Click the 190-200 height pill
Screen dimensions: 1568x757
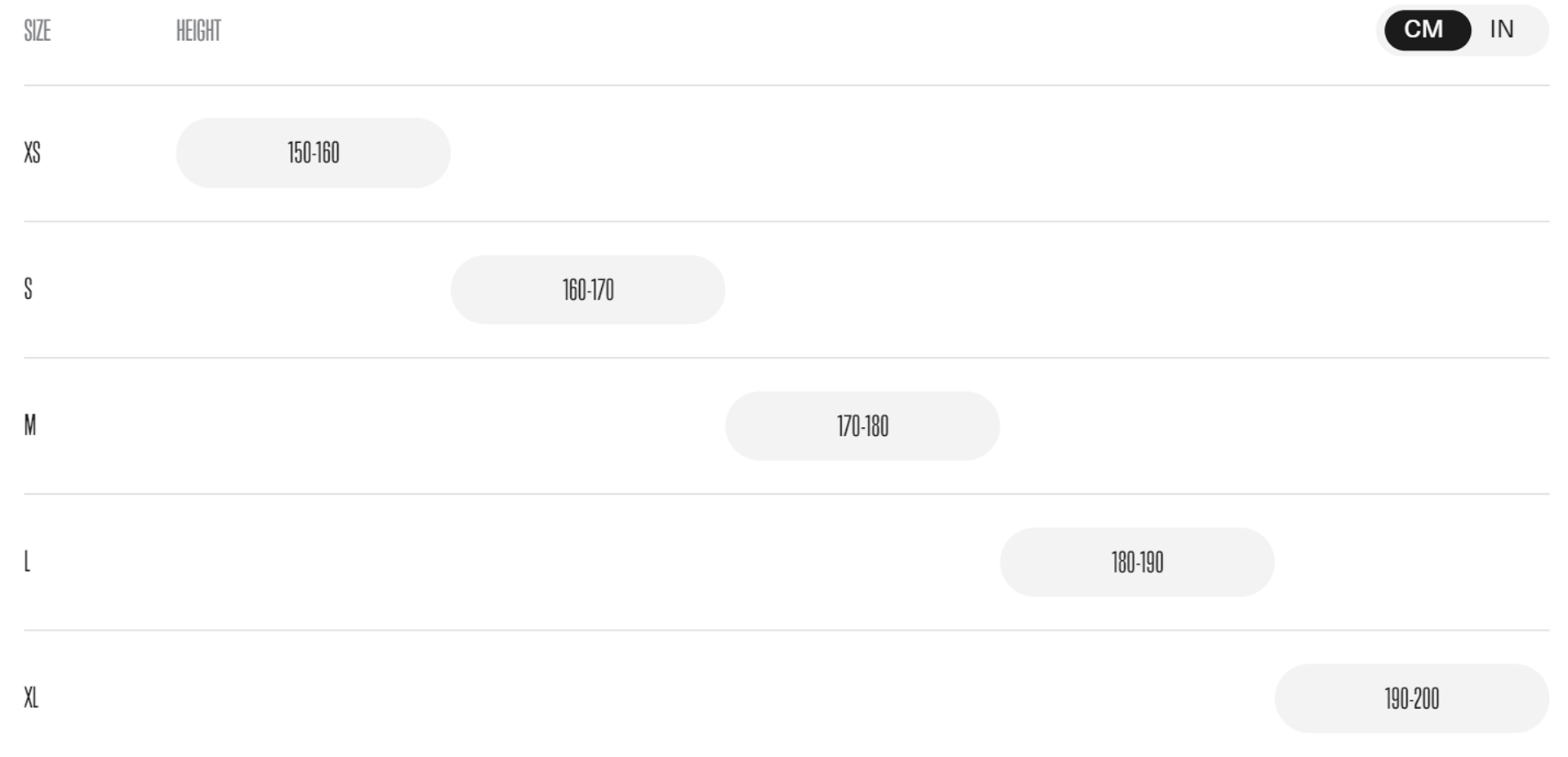click(1411, 699)
